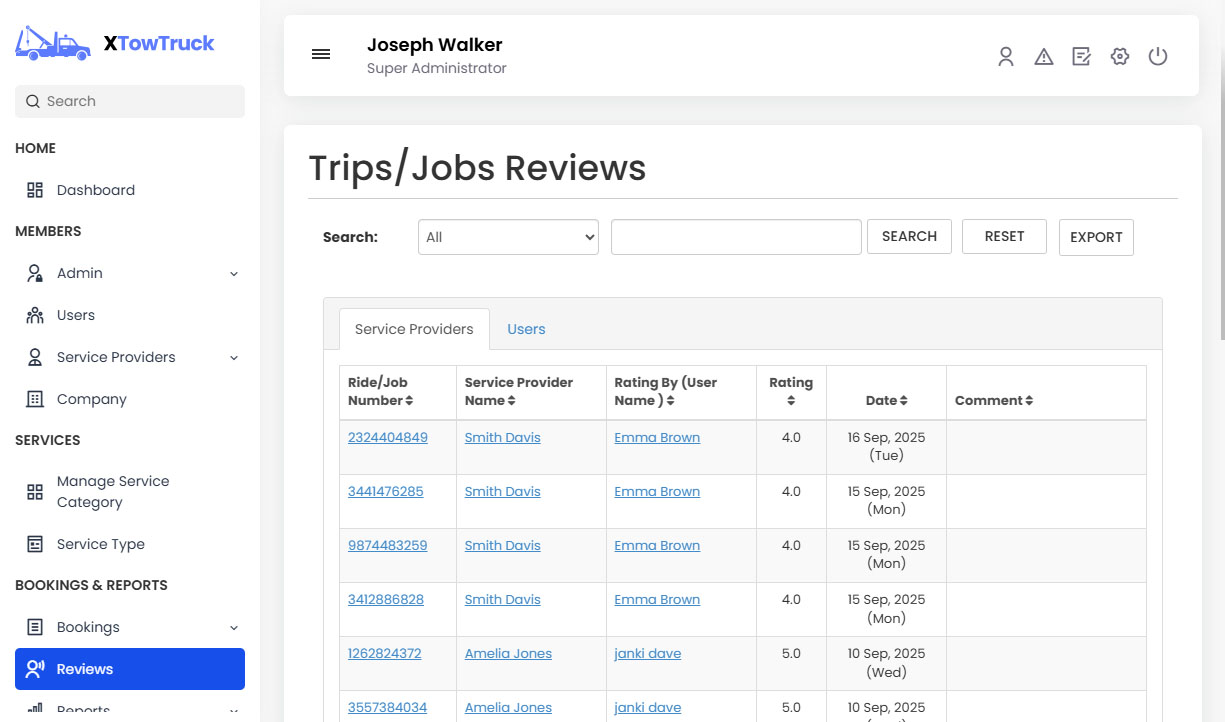This screenshot has width=1225, height=722.
Task: Click the Users group icon in sidebar
Action: (x=34, y=315)
